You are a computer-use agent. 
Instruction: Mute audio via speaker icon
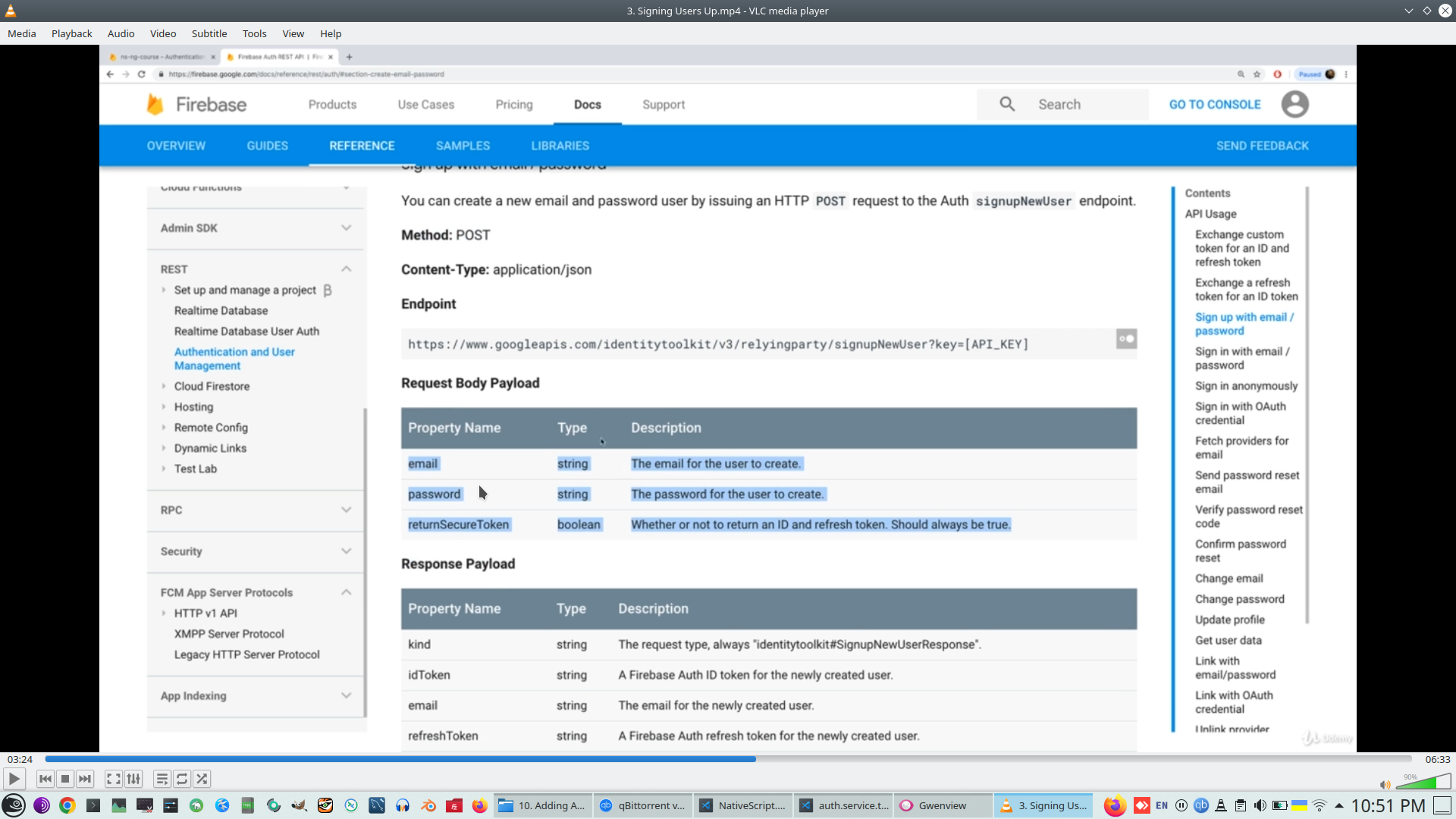click(1385, 785)
